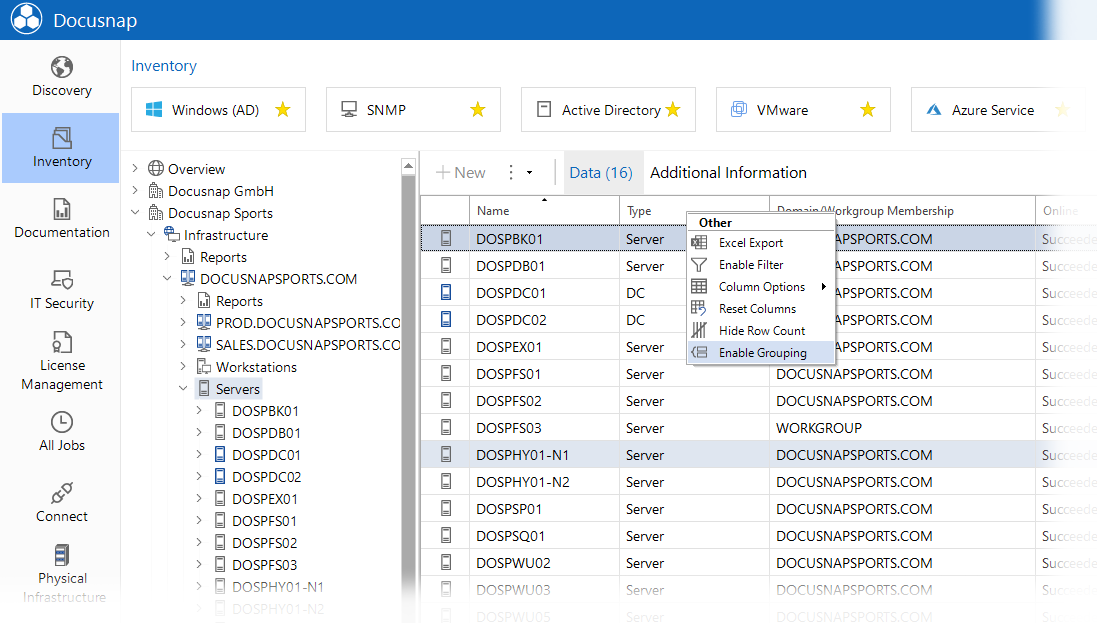The height and width of the screenshot is (623, 1097).
Task: Toggle Active Directory favorite star
Action: click(x=673, y=110)
